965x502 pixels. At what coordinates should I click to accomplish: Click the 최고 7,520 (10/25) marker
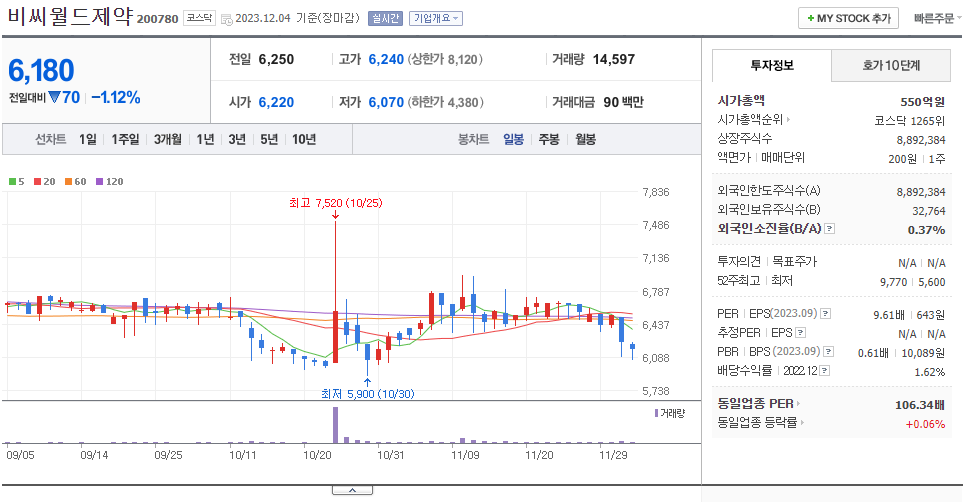coord(335,203)
